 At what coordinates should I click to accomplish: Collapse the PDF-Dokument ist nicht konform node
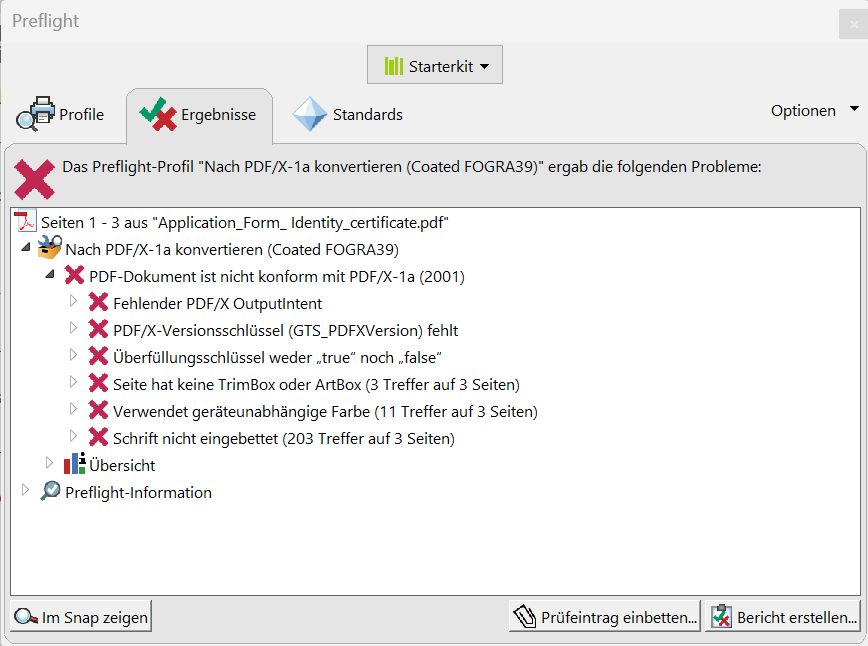tap(50, 274)
